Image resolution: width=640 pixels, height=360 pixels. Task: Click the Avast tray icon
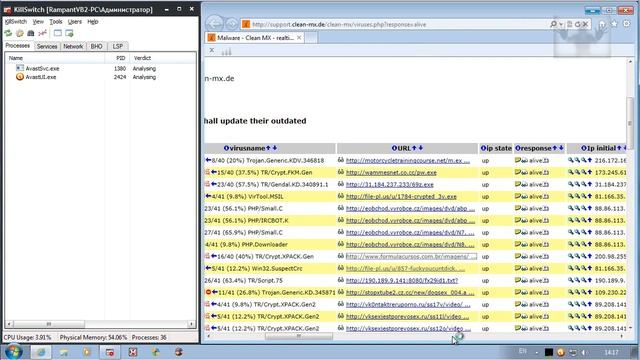pos(561,352)
